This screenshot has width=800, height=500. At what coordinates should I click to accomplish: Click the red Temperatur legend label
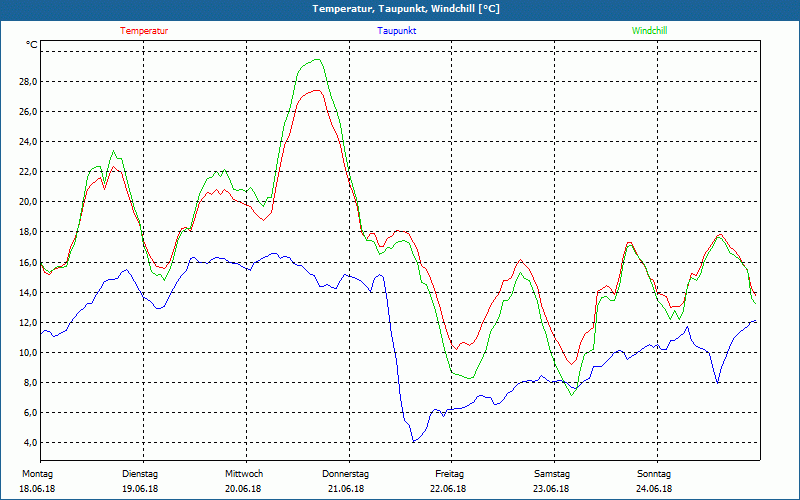144,31
